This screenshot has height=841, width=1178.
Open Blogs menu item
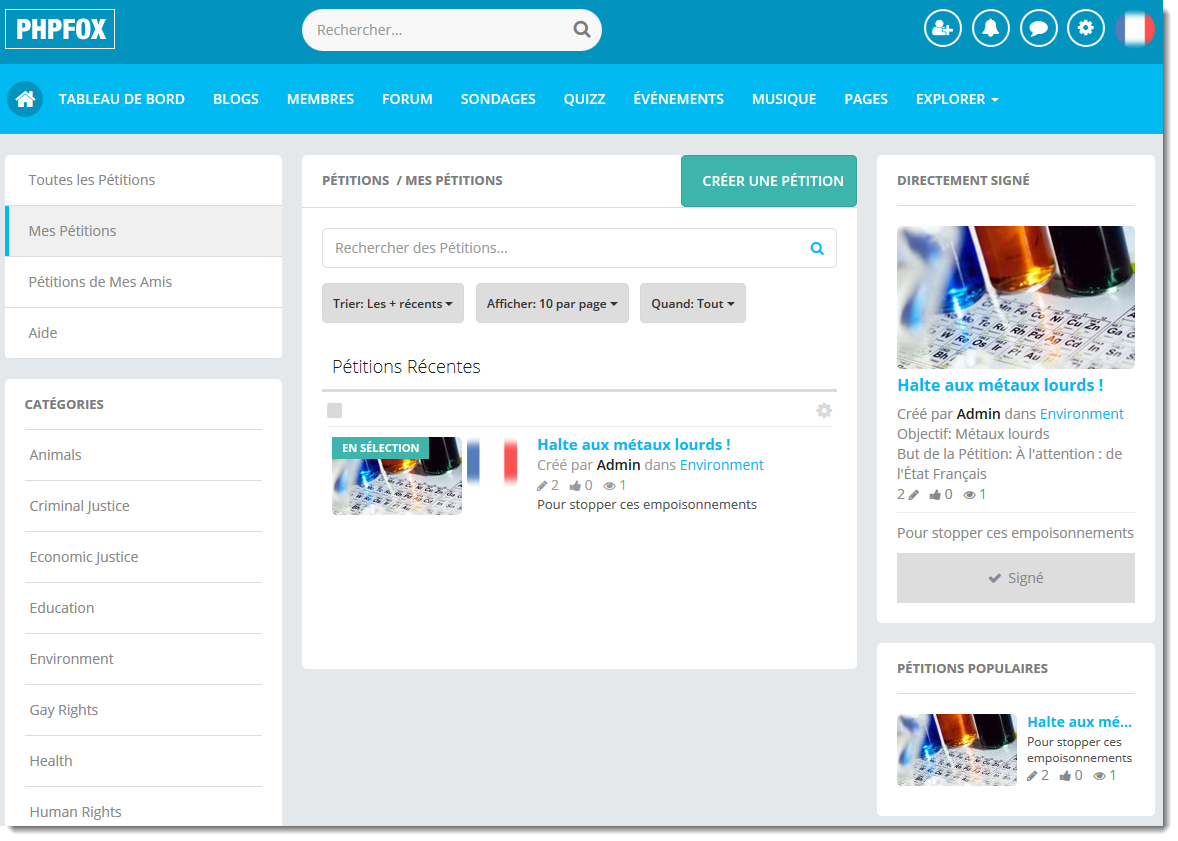(236, 99)
